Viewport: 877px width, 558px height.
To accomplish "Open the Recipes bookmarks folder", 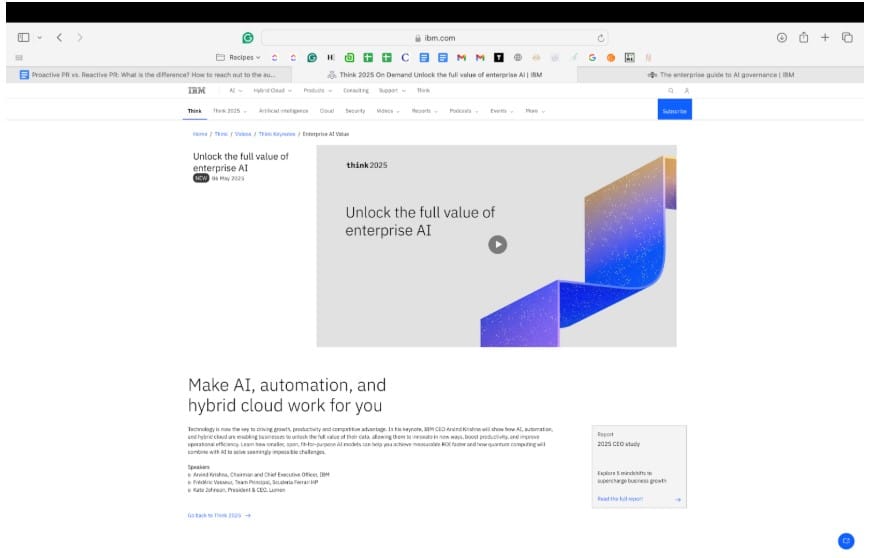I will coord(238,57).
